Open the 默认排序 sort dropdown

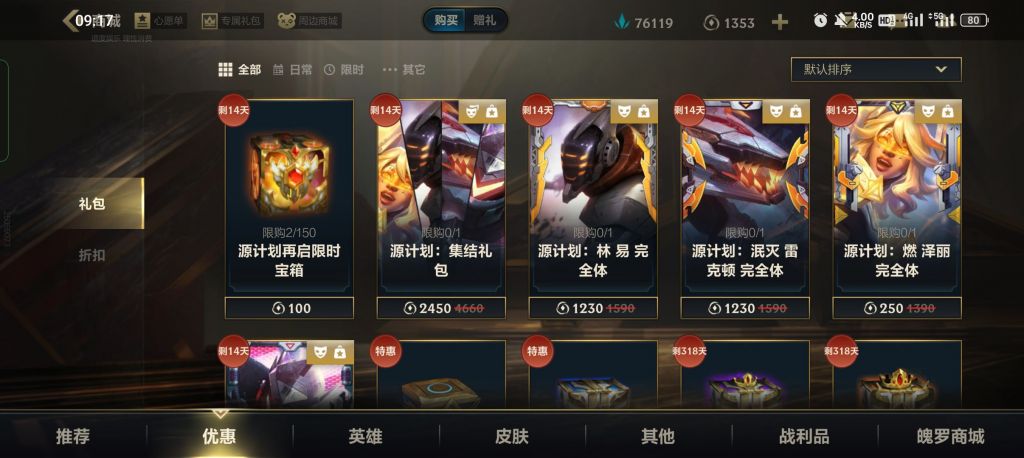(876, 69)
